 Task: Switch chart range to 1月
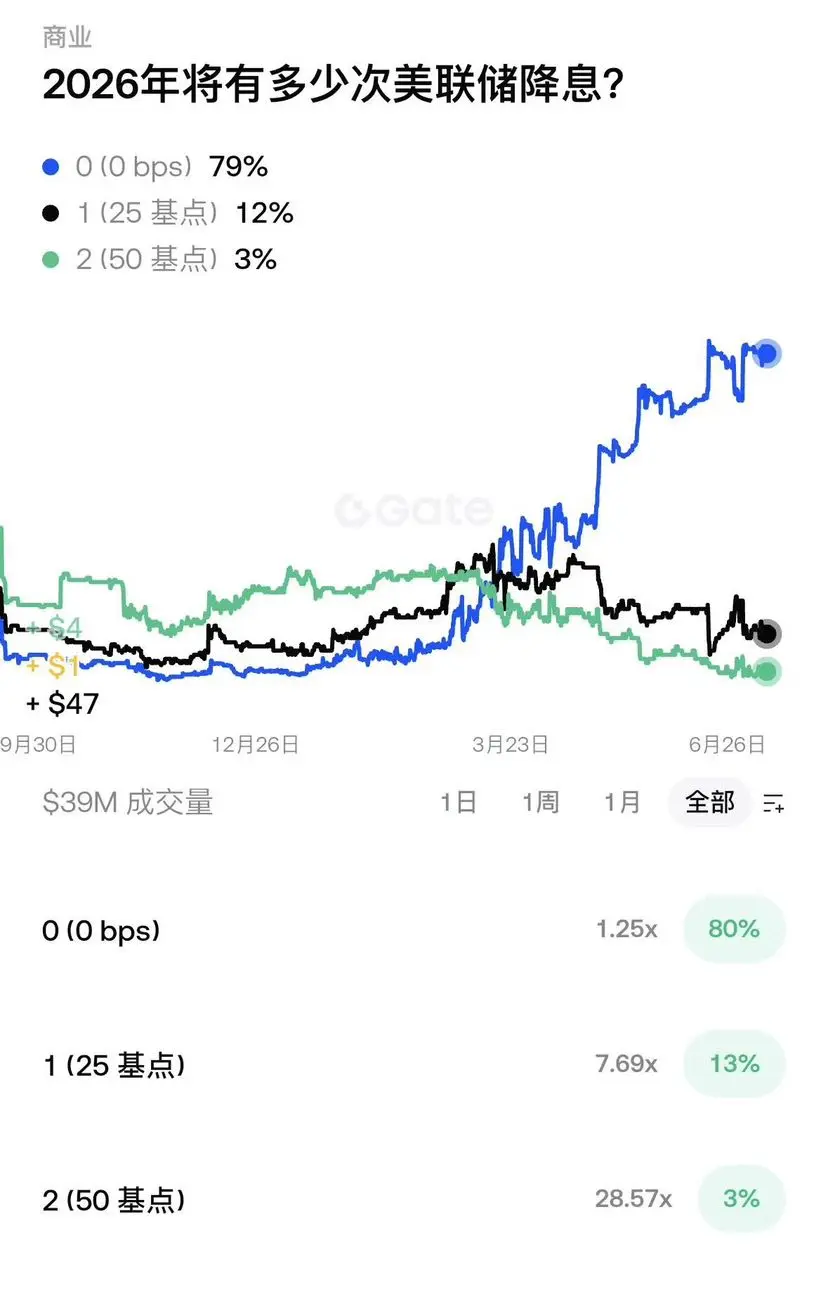click(x=622, y=802)
